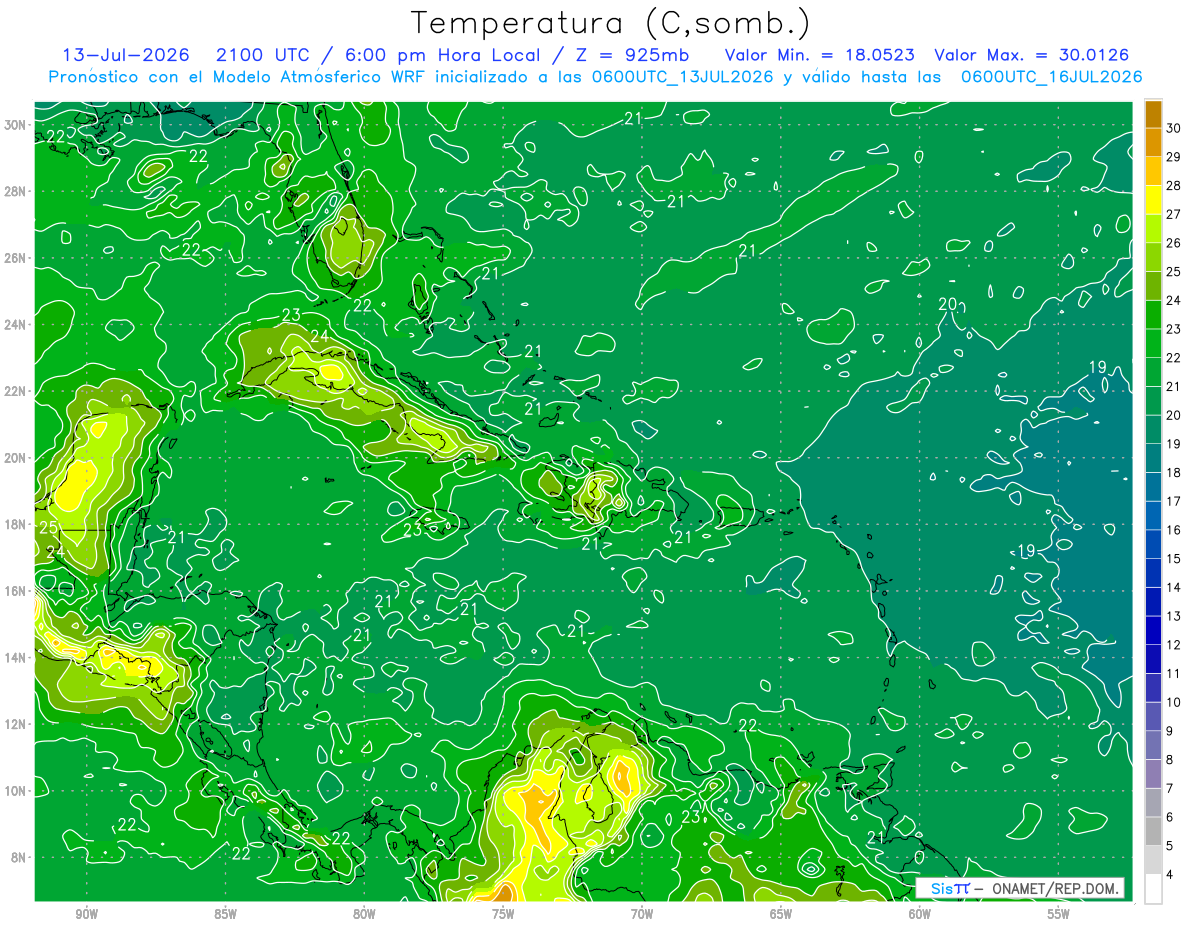Click the bright yellow swatch between 27 and 28
1200x927 pixels.
[x=1153, y=200]
